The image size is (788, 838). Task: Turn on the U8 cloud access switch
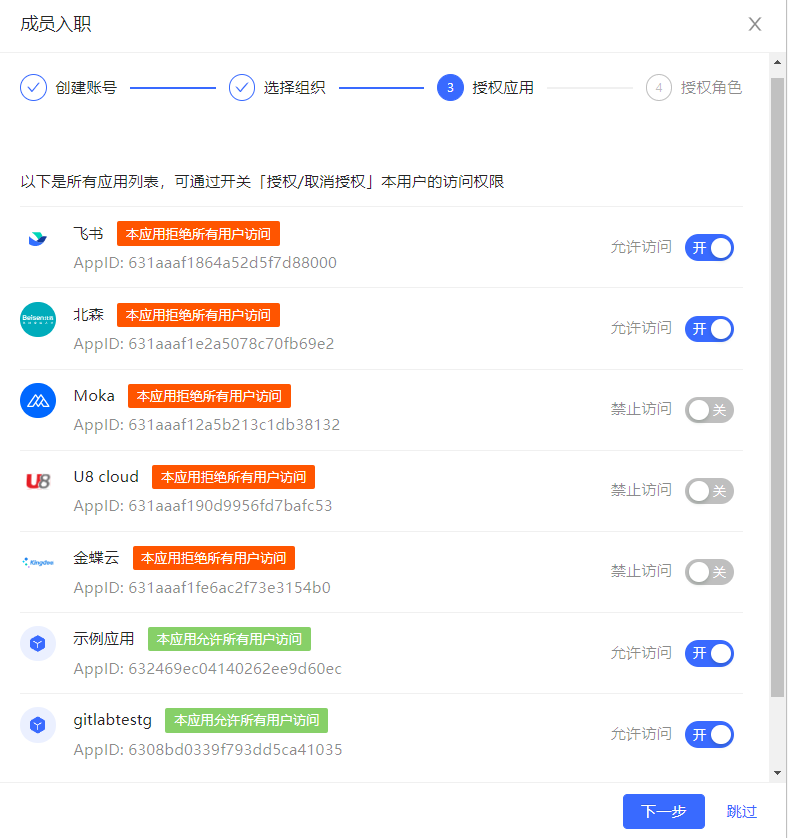709,490
